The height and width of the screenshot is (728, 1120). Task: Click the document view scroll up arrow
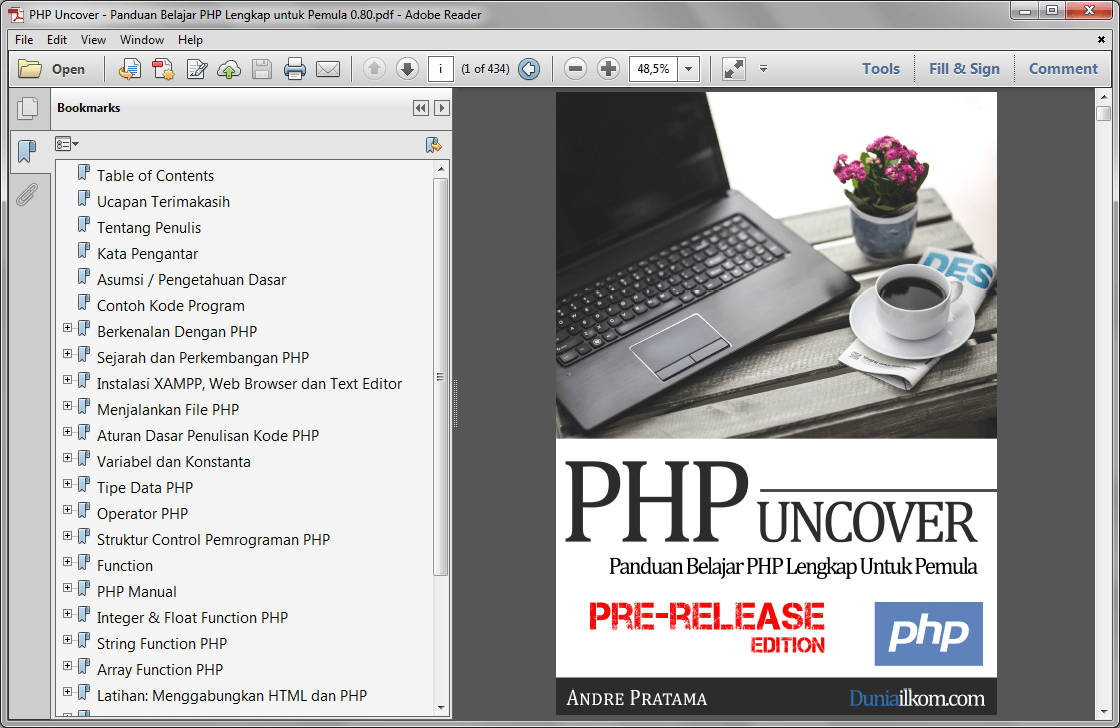(1104, 97)
